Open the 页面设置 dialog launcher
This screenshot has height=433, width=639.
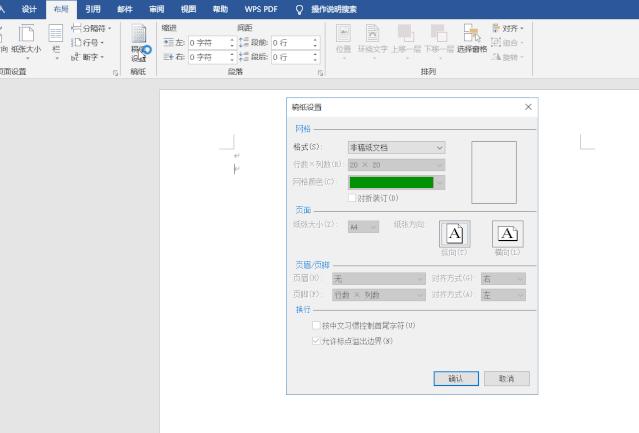[115, 73]
